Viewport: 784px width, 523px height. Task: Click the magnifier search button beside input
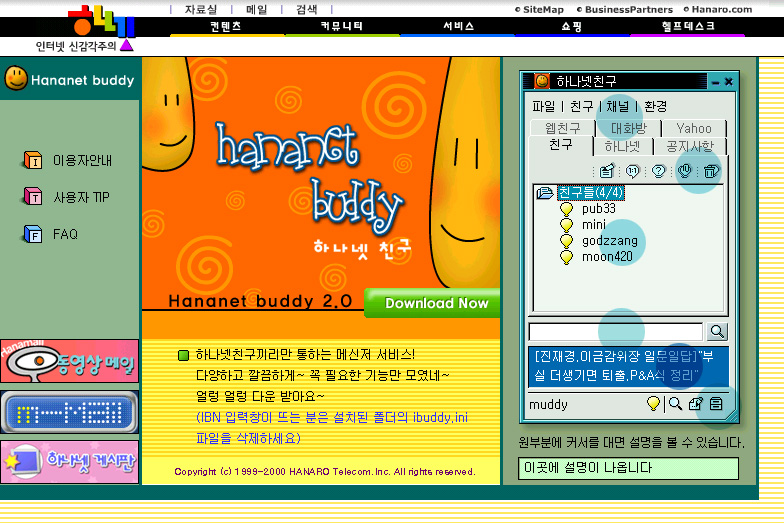pyautogui.click(x=716, y=331)
